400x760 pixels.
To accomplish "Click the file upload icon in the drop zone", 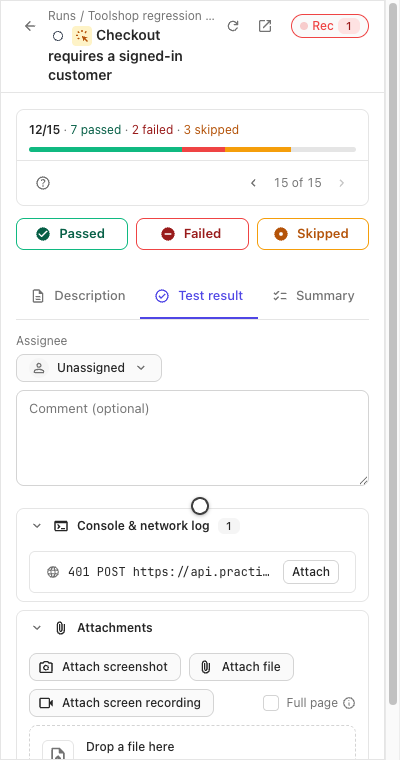I will click(58, 750).
